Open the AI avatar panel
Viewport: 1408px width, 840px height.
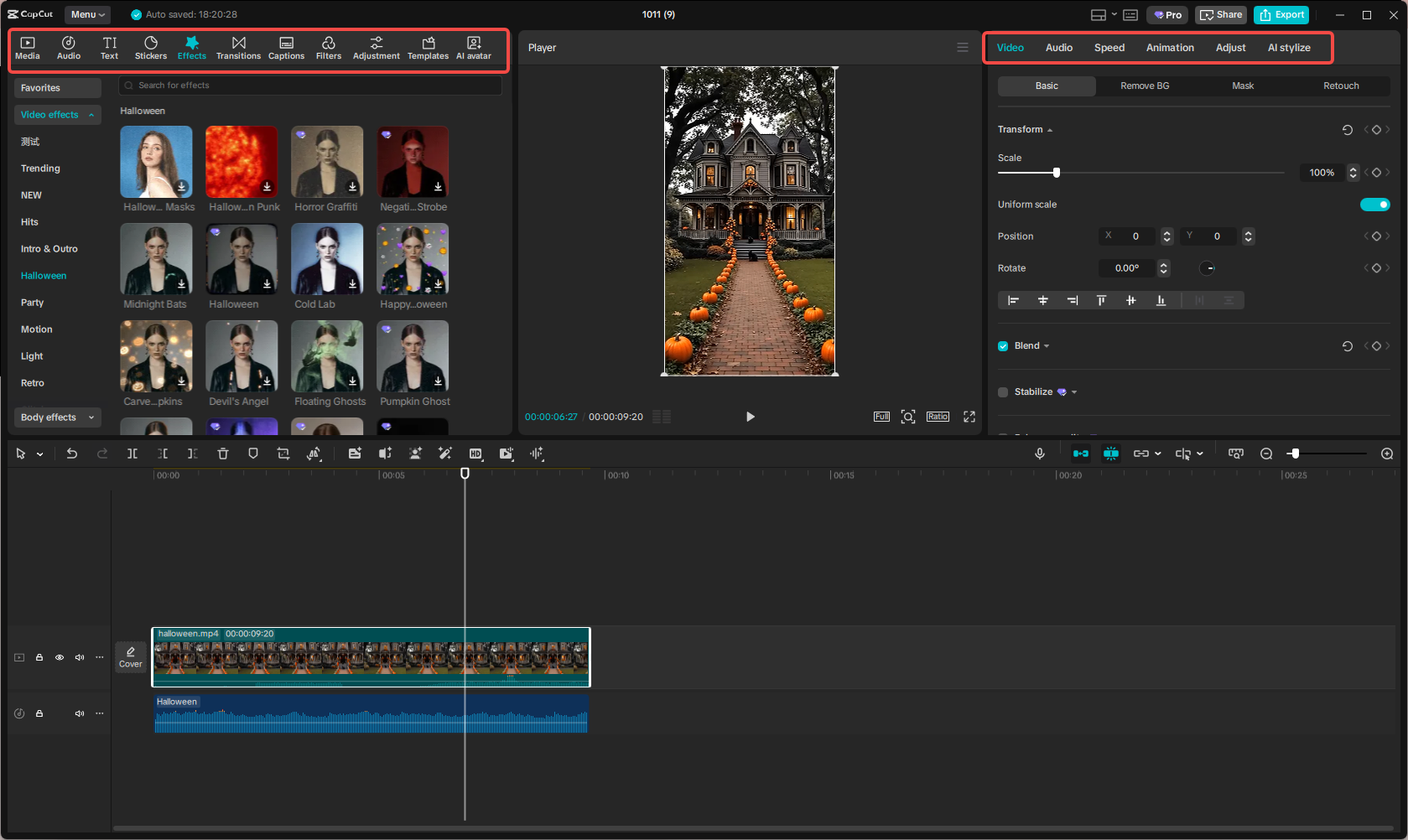pyautogui.click(x=473, y=47)
